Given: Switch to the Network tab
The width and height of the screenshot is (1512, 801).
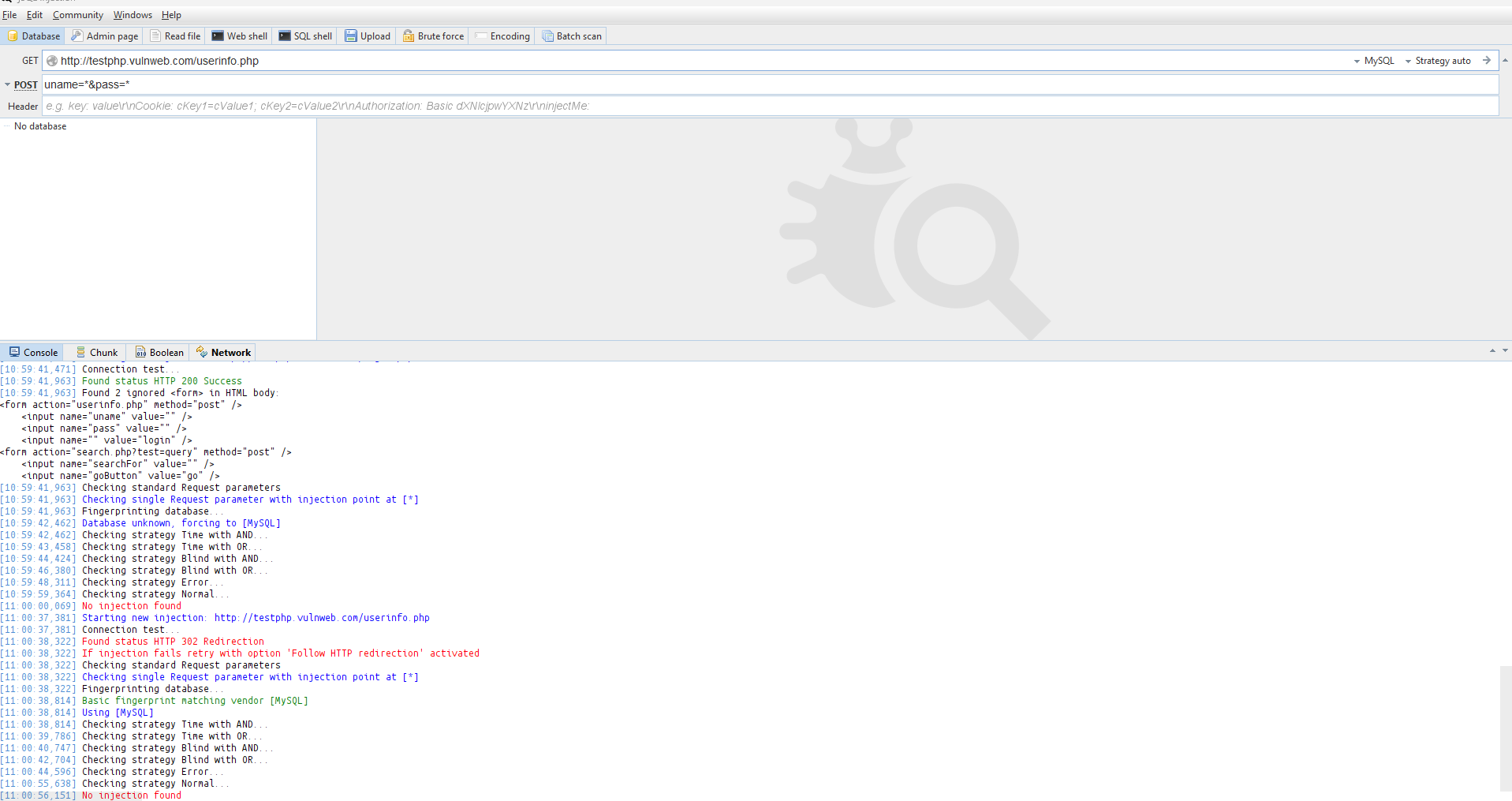Looking at the screenshot, I should (x=223, y=351).
